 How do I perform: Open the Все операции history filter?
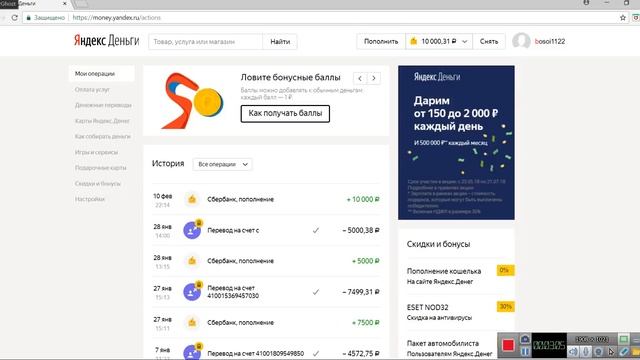click(222, 164)
